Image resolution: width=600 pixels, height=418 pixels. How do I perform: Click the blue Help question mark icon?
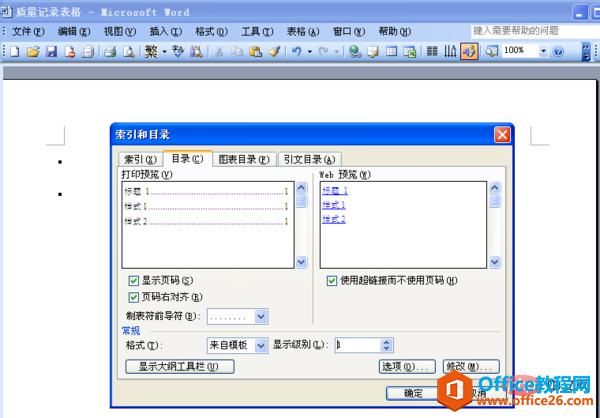pos(558,51)
